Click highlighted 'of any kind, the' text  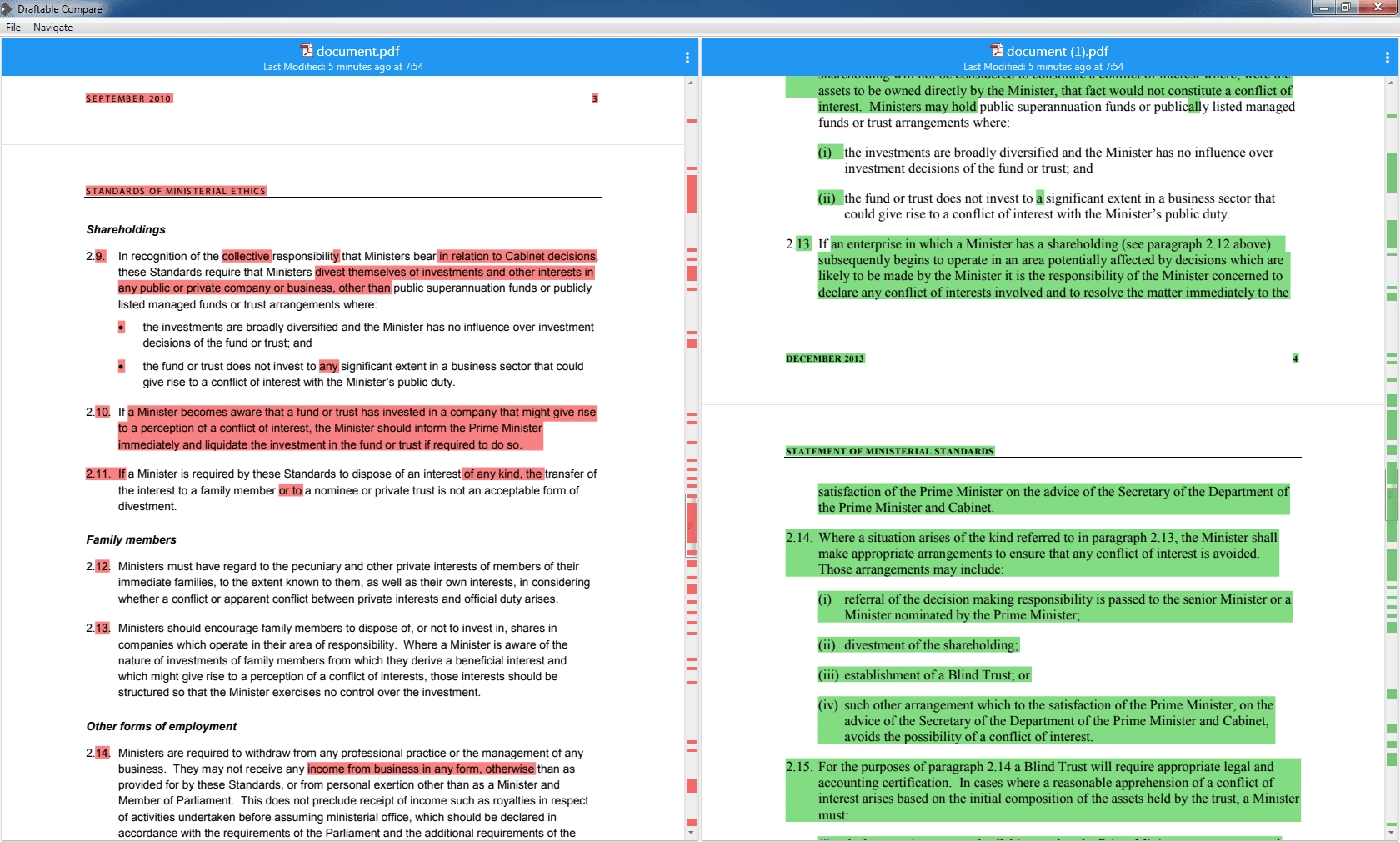[x=502, y=474]
